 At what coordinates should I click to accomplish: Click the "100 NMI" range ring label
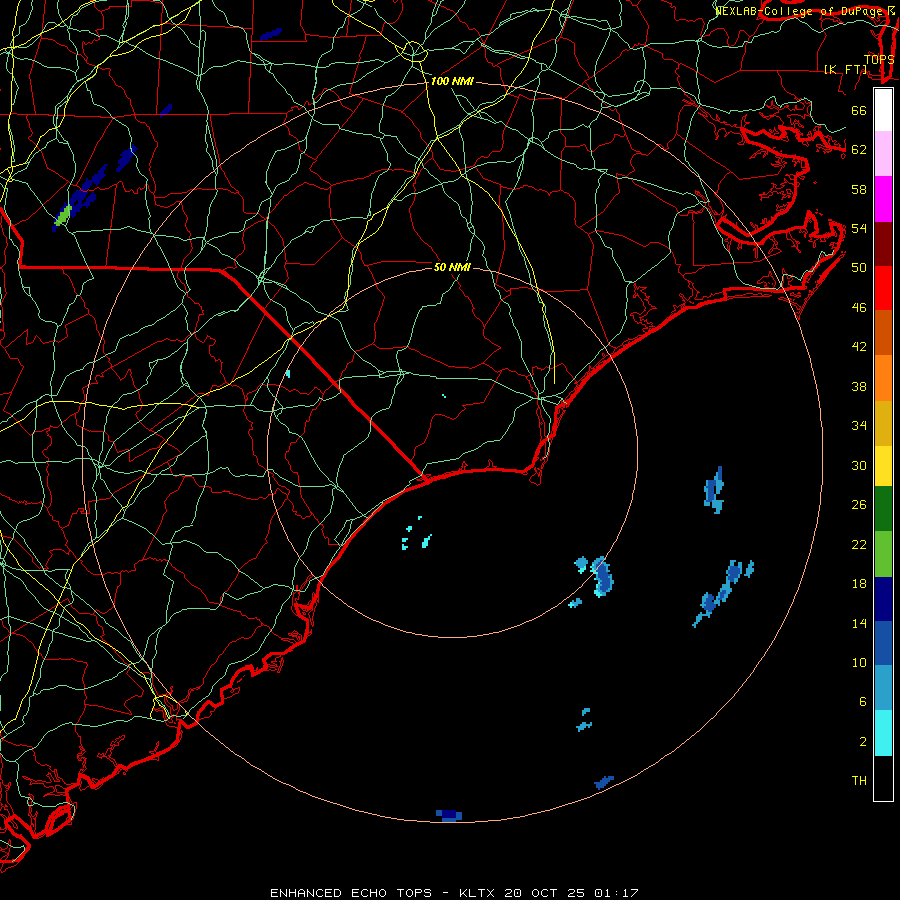pos(452,82)
